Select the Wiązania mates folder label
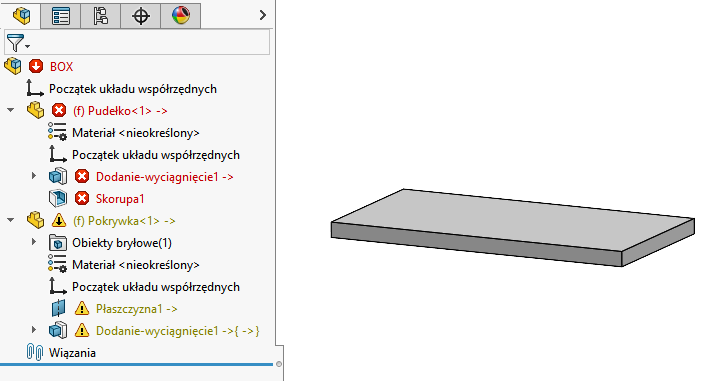The image size is (723, 381). [x=72, y=353]
